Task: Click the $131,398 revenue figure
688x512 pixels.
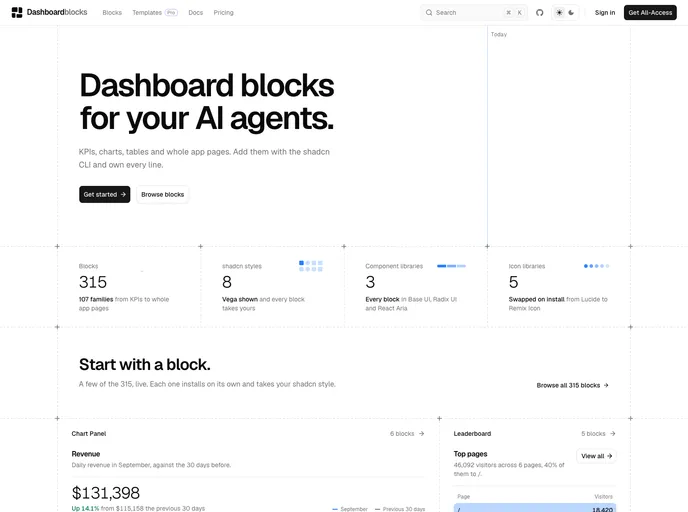Action: pos(106,493)
